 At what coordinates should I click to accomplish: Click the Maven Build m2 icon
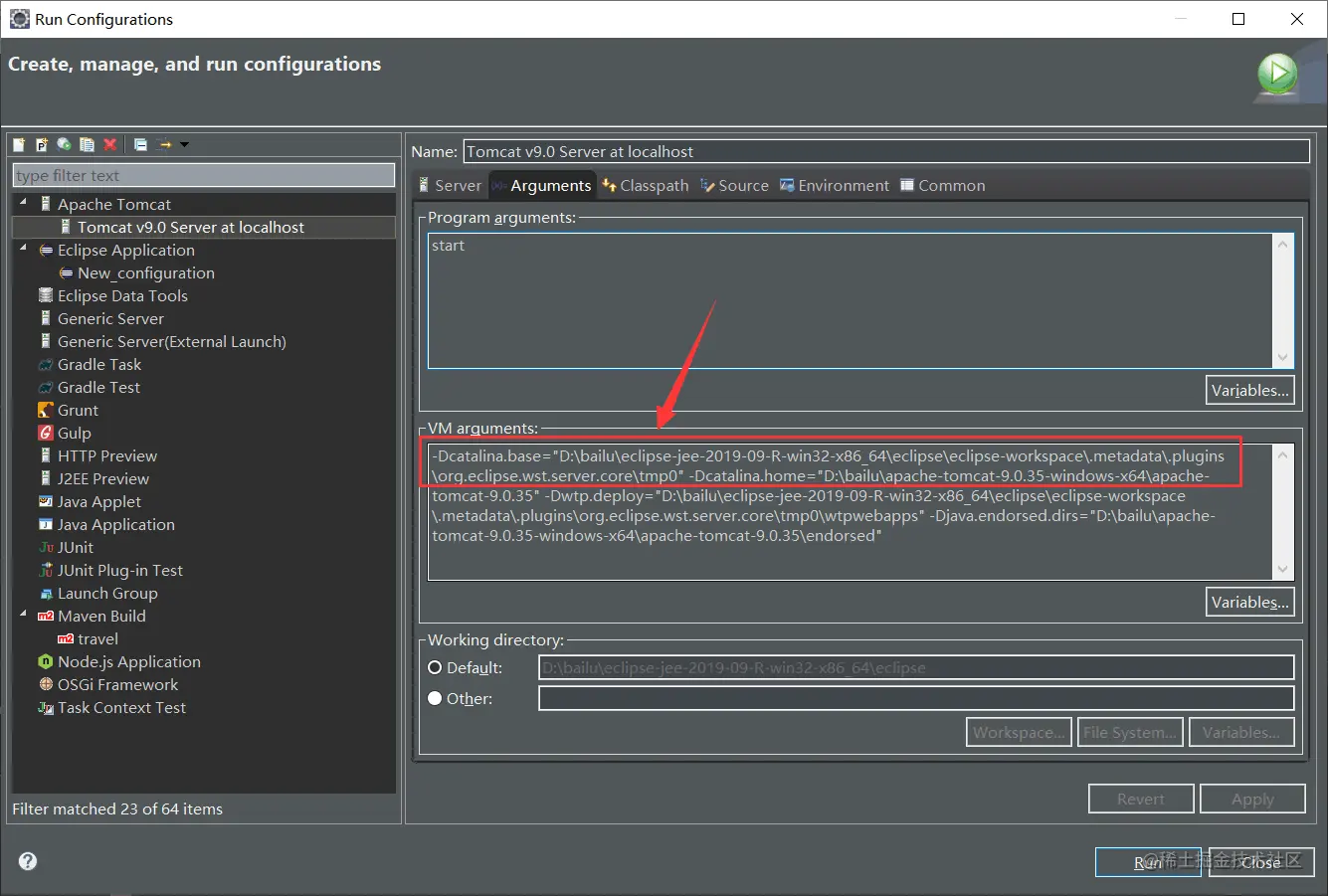pyautogui.click(x=46, y=616)
